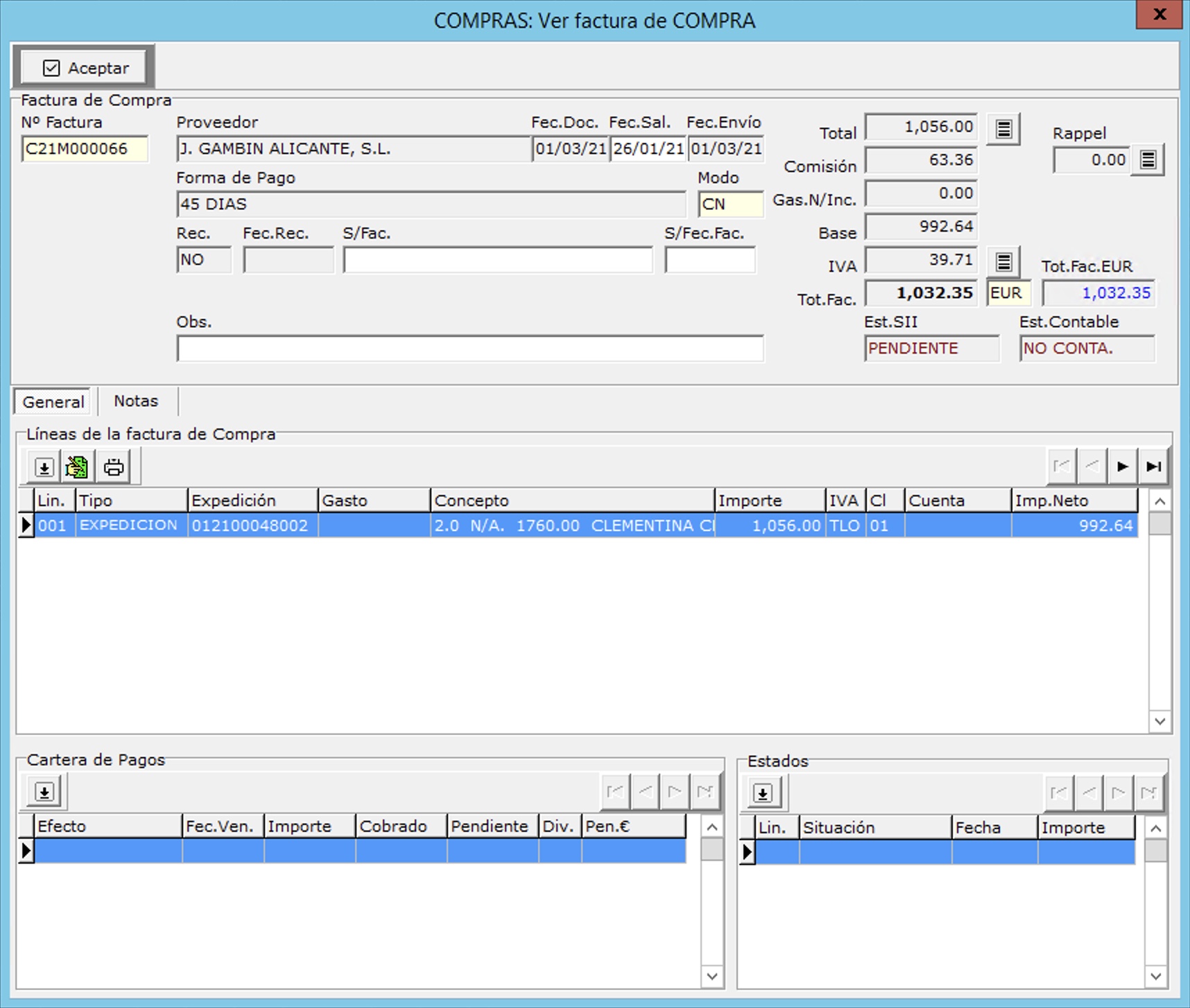This screenshot has height=1008, width=1190.
Task: Click the Obs. observations text field
Action: (x=469, y=349)
